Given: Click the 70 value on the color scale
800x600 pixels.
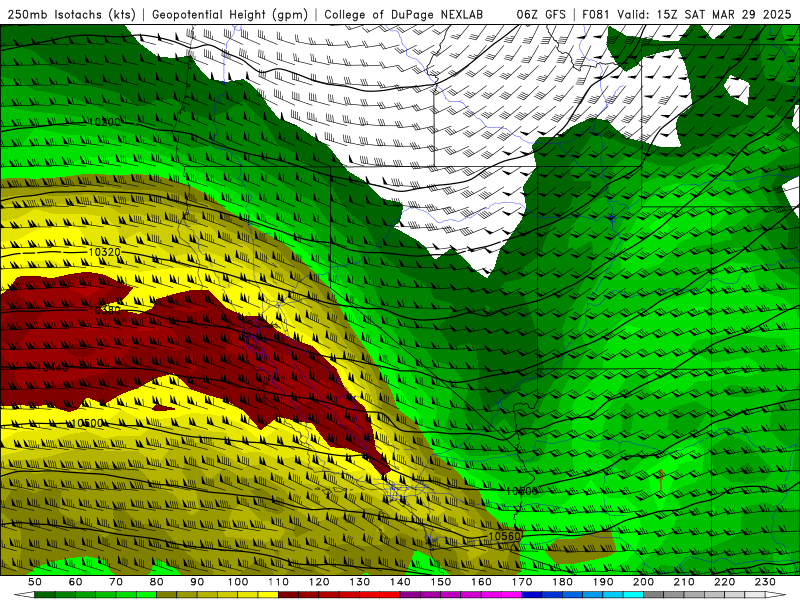Looking at the screenshot, I should point(116,582).
